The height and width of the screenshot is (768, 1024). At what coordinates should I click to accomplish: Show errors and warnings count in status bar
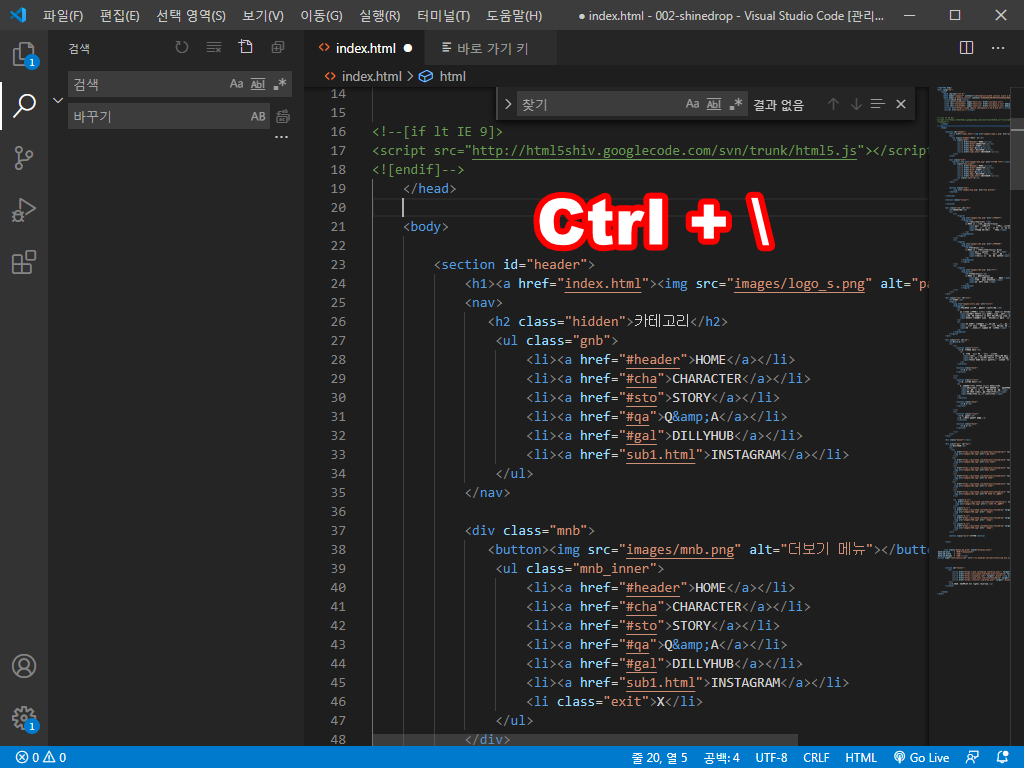click(x=40, y=758)
